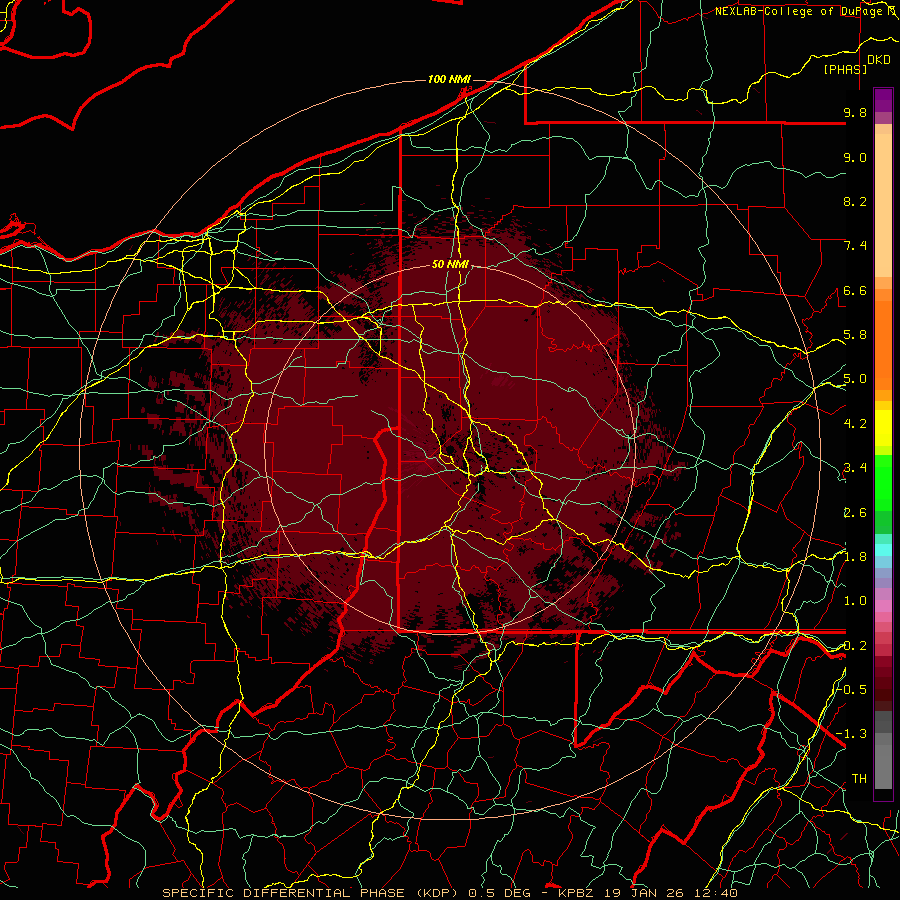Screen dimensions: 900x900
Task: Select the 1.8 scale value
Action: click(x=855, y=557)
